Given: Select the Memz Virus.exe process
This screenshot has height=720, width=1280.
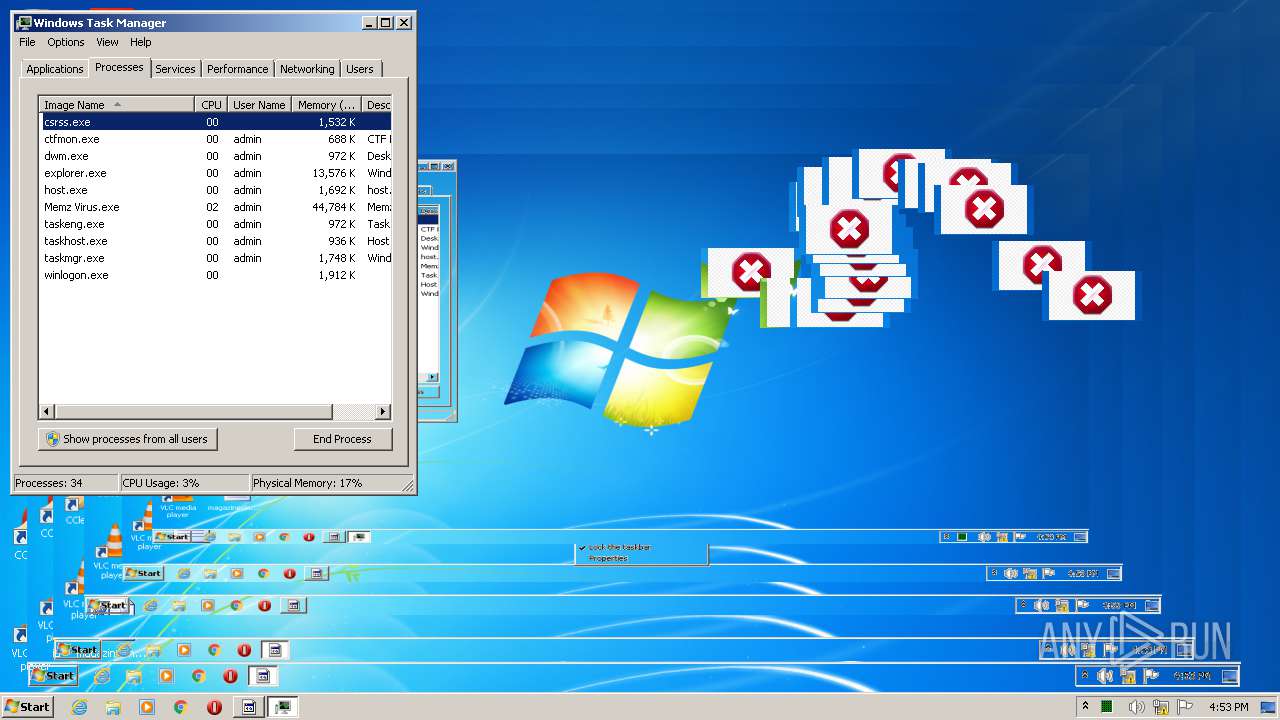Looking at the screenshot, I should [215, 207].
